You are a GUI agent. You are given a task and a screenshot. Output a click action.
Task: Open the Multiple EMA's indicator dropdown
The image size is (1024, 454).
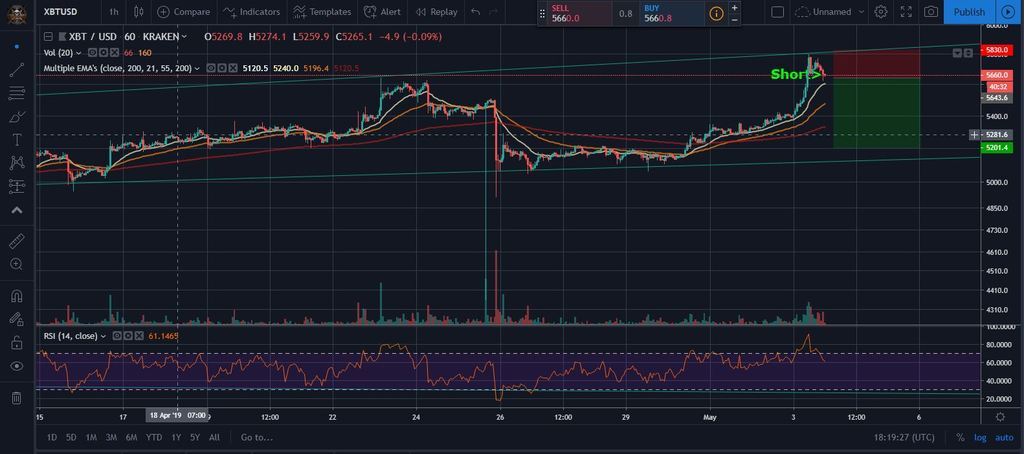coord(197,68)
